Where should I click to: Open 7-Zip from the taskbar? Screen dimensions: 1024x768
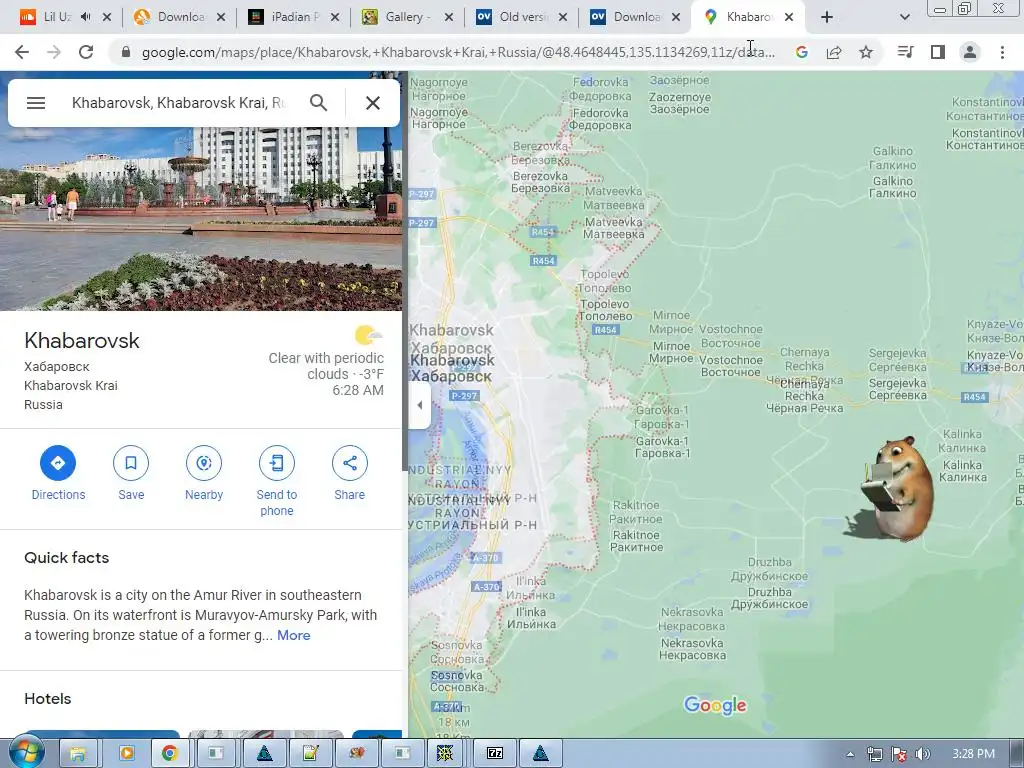coord(494,754)
